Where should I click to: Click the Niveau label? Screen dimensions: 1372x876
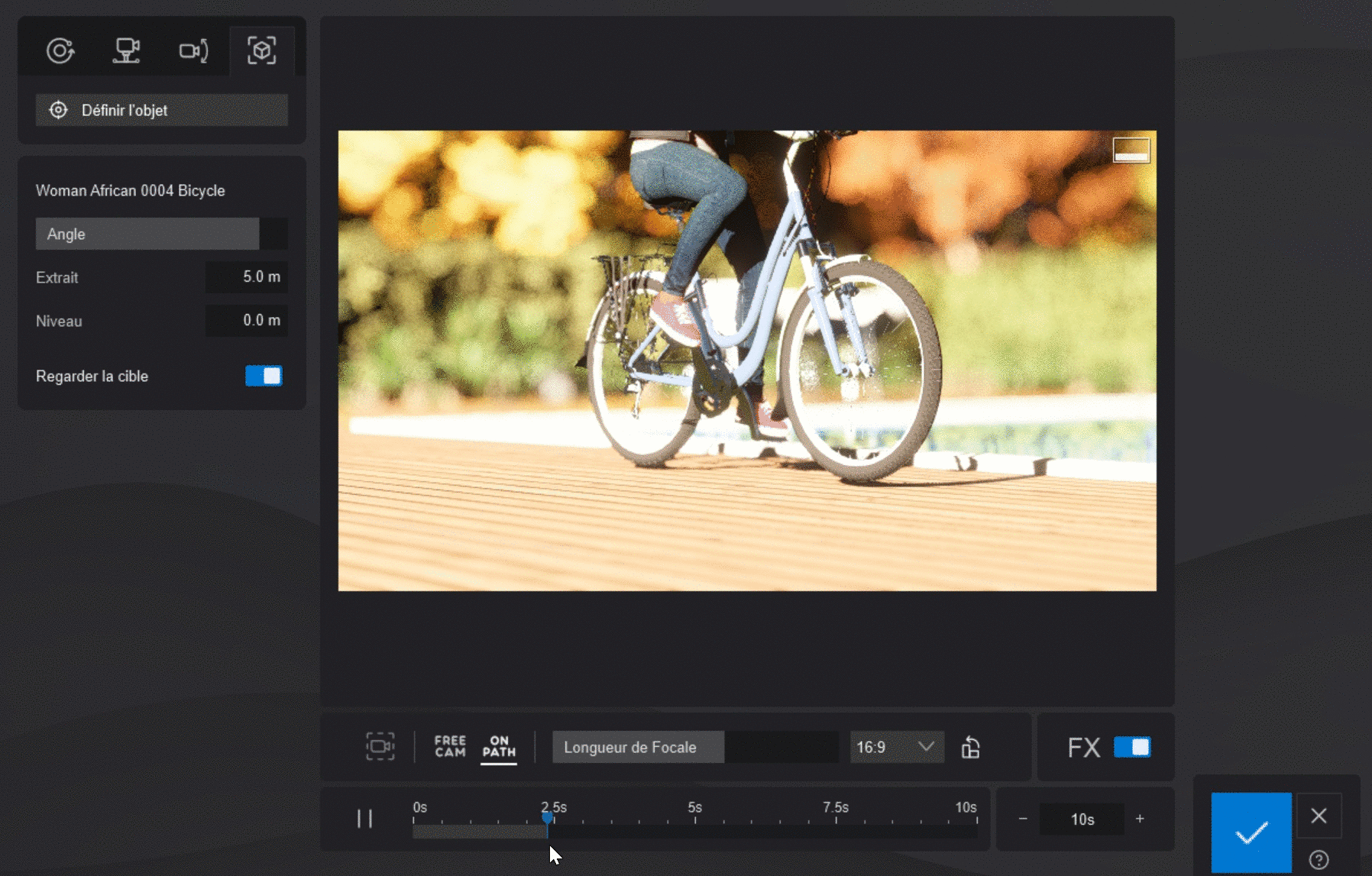pos(59,321)
